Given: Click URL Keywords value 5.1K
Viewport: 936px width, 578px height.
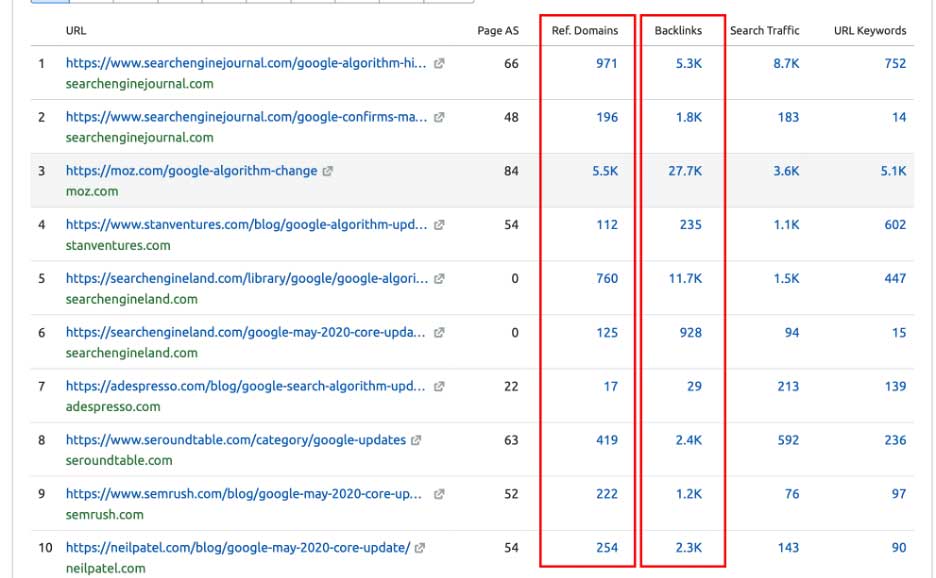Looking at the screenshot, I should coord(894,171).
